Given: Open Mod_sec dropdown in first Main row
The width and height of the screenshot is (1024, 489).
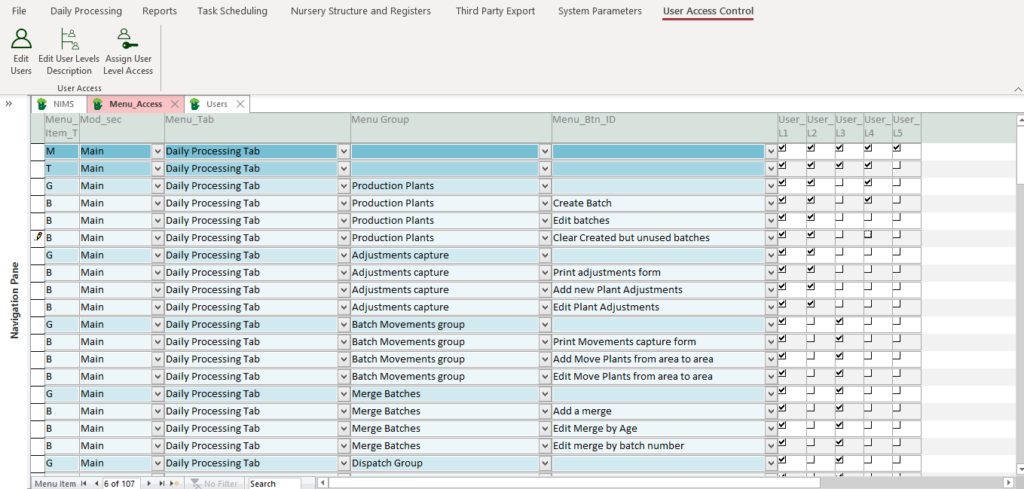Looking at the screenshot, I should pos(157,151).
